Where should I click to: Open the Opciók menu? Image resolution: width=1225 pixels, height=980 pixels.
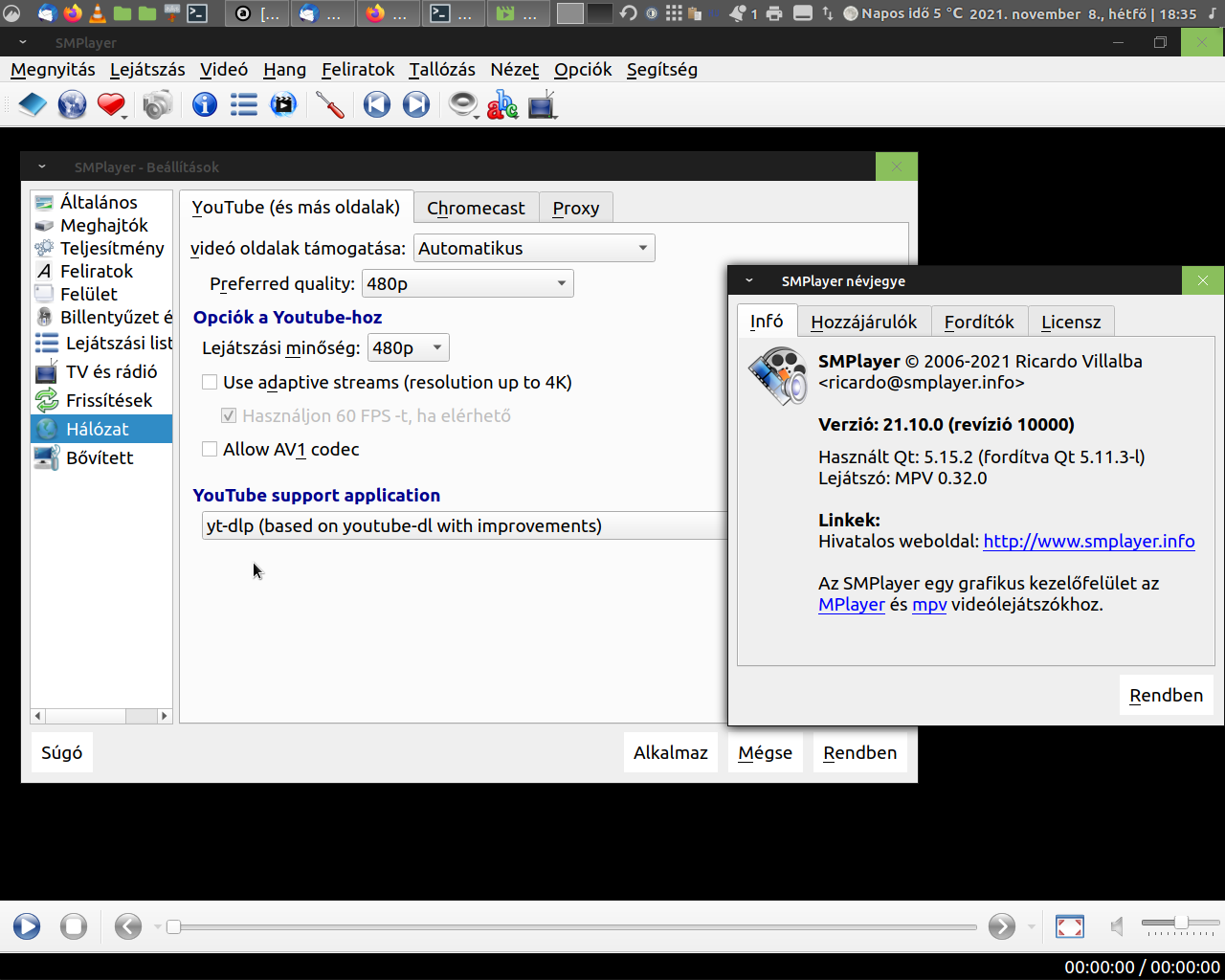coord(583,69)
